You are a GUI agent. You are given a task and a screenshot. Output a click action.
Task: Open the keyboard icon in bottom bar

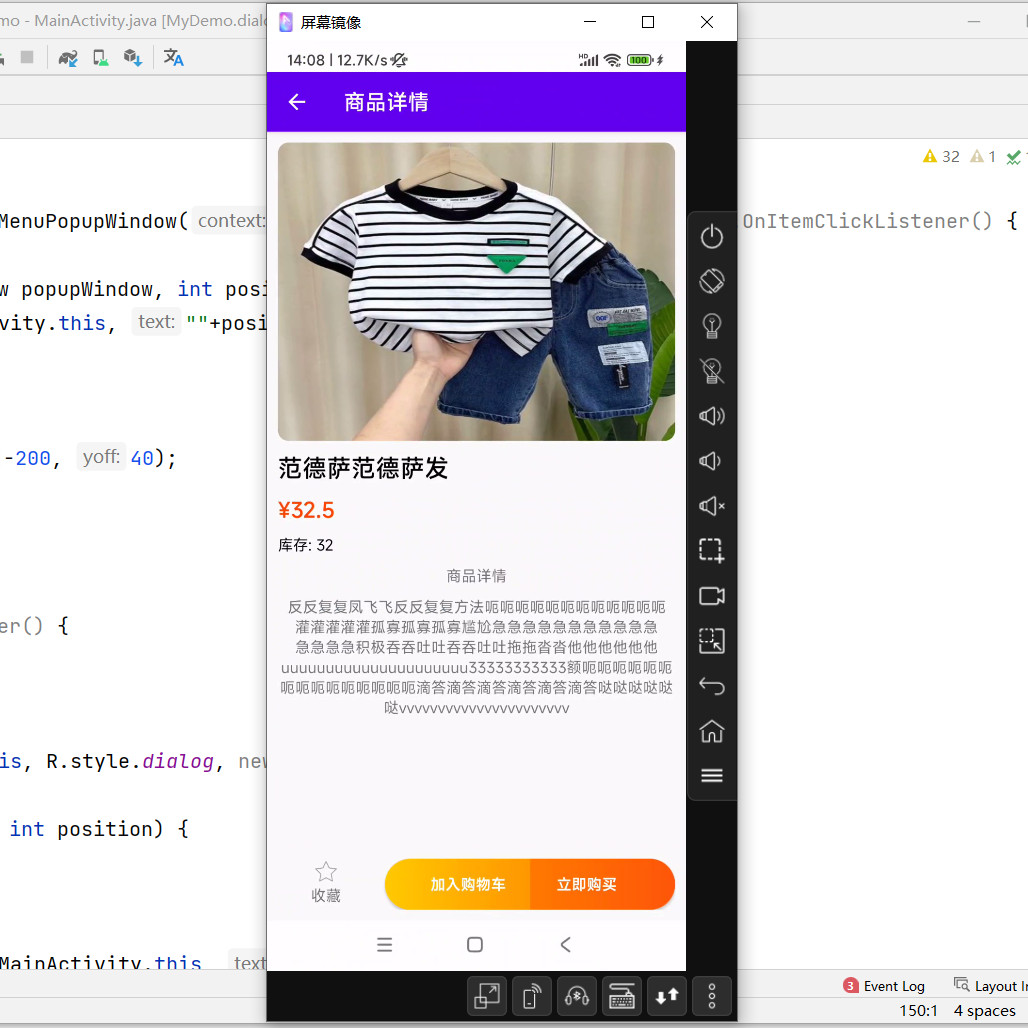pos(622,997)
